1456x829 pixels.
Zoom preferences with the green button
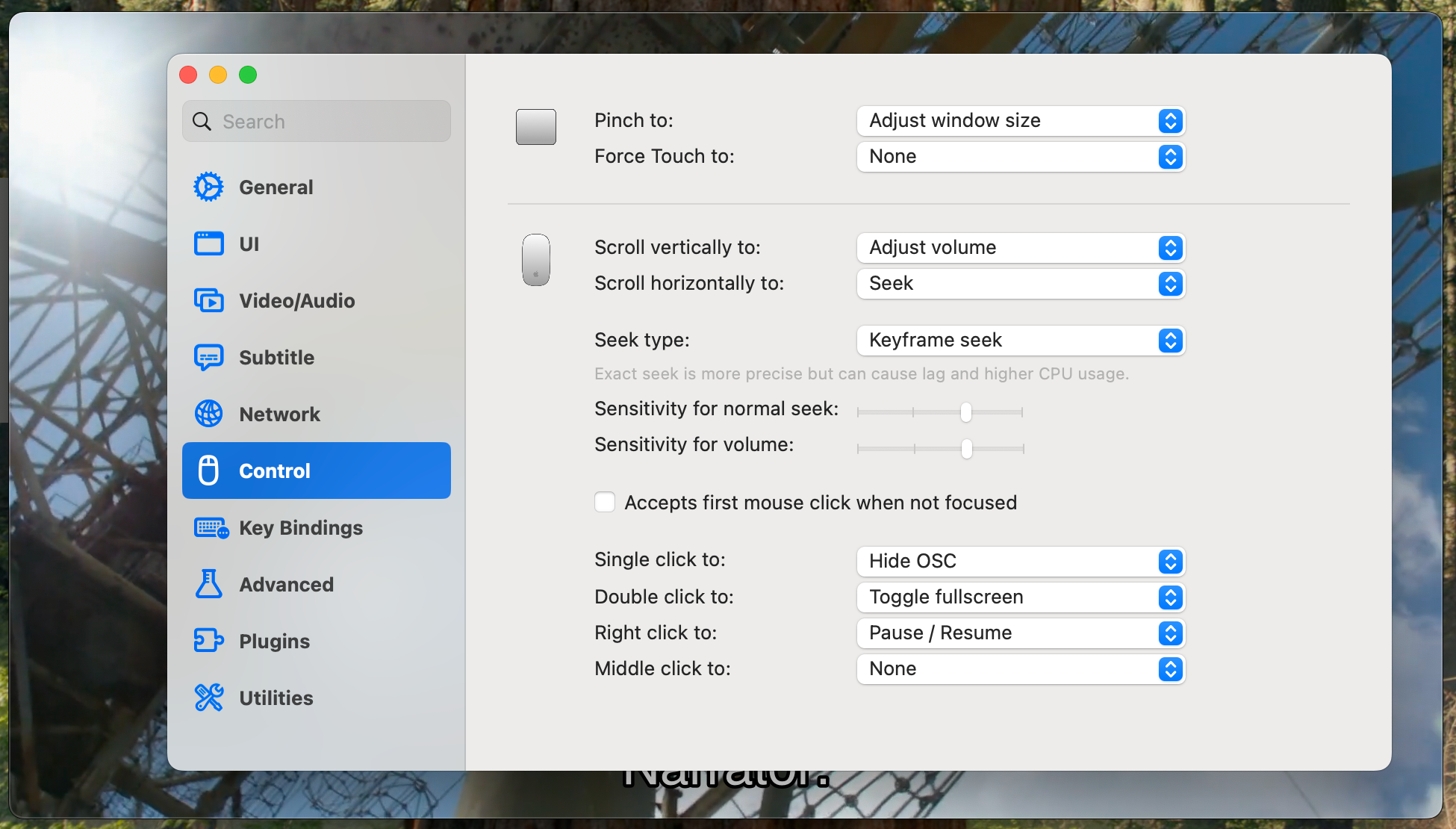[x=248, y=75]
